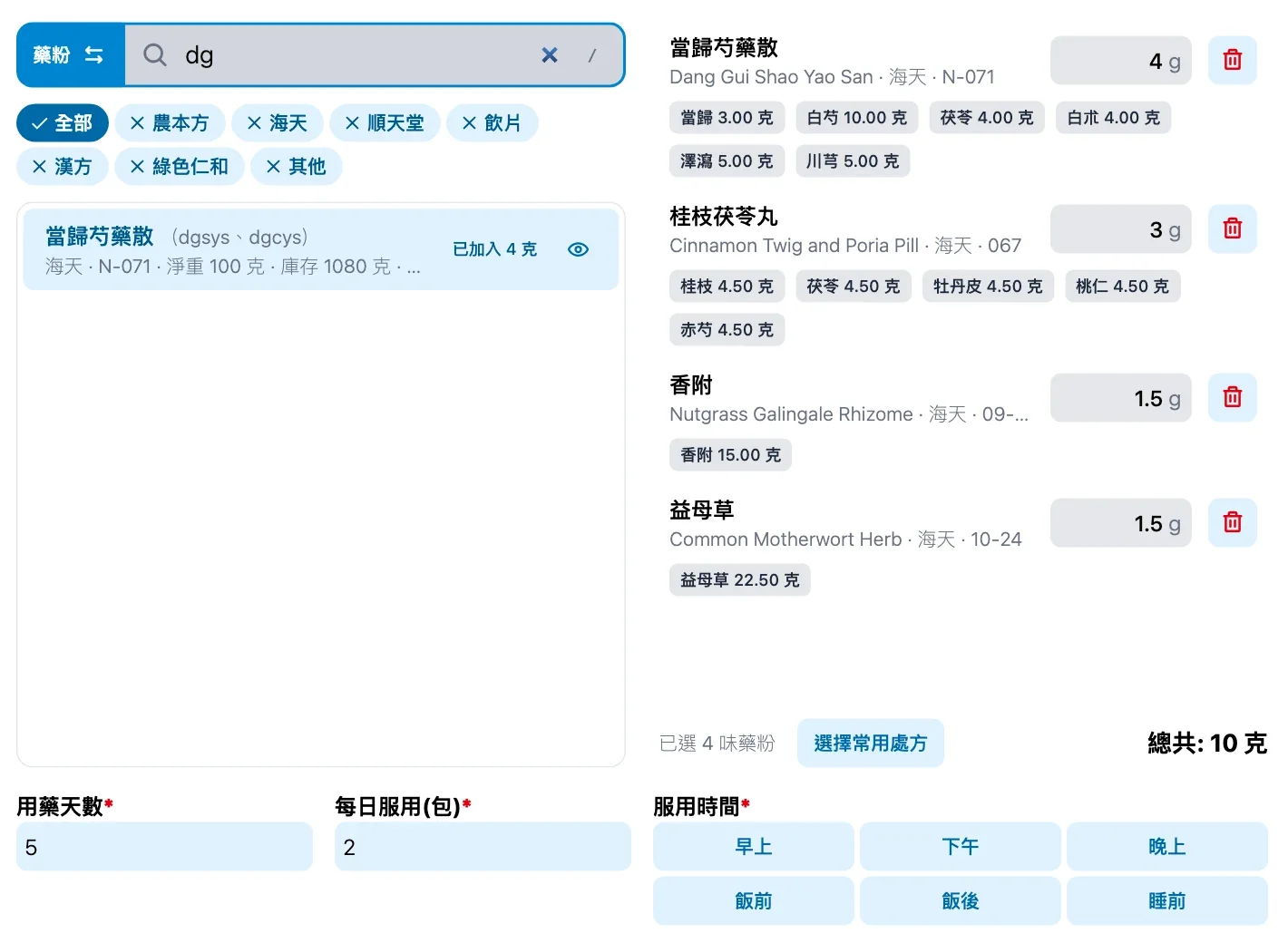Screen dimensions: 1288x943
Task: Choose the 飯後 timing option
Action: tap(961, 900)
